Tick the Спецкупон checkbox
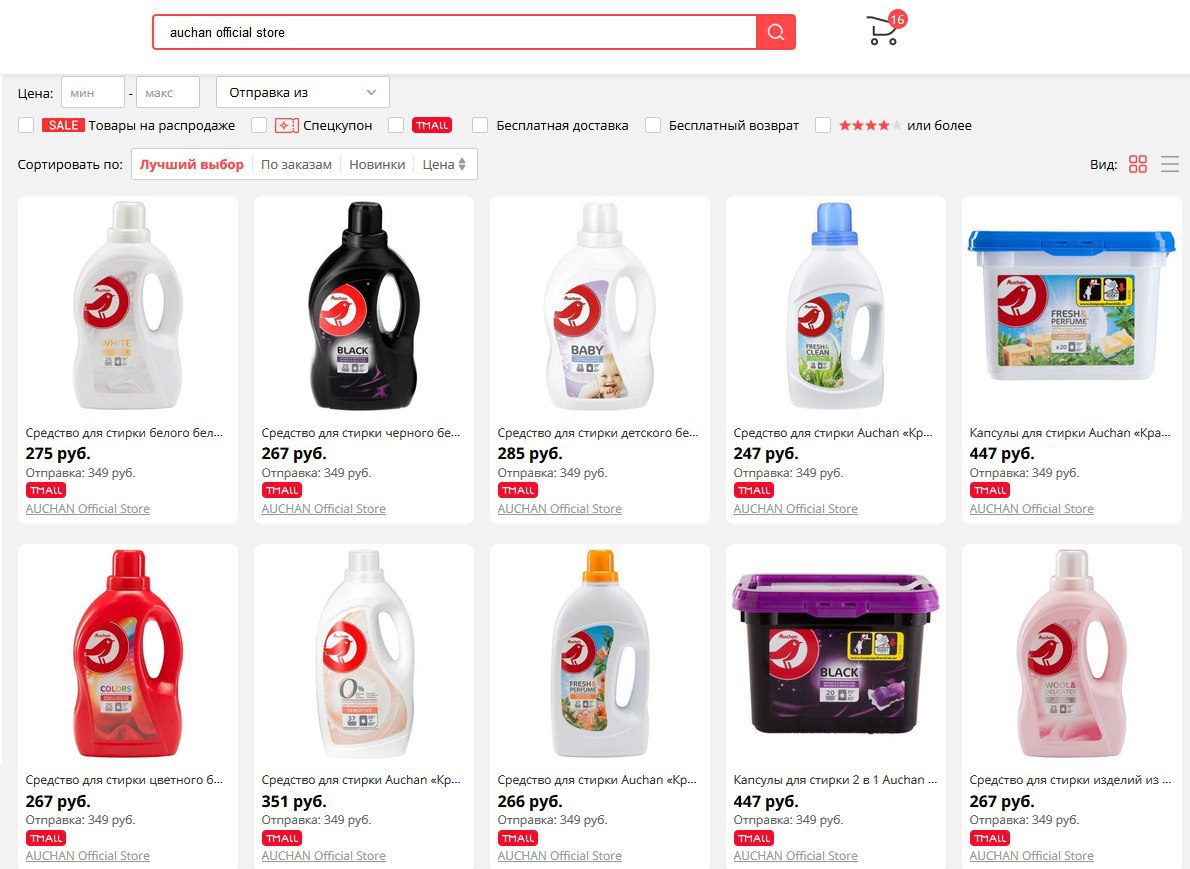Viewport: 1190px width, 869px height. pyautogui.click(x=259, y=125)
